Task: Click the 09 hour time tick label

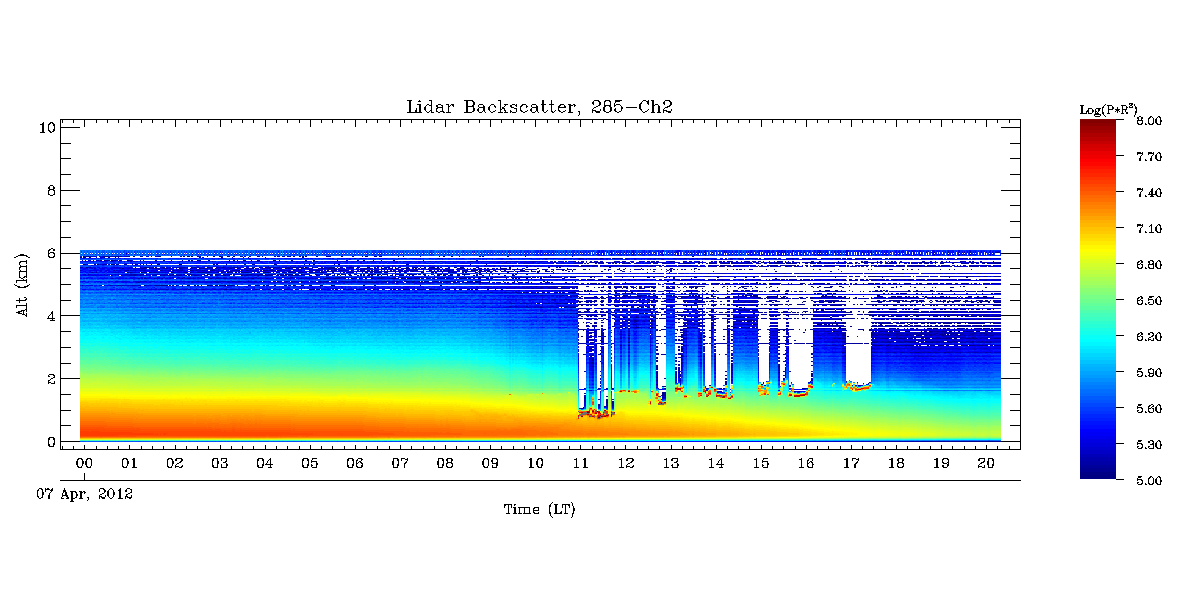Action: point(490,464)
